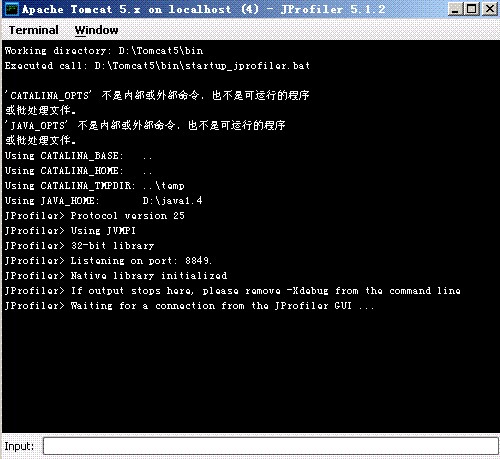Click the 'CATALINA_OPTS' error line

(157, 96)
